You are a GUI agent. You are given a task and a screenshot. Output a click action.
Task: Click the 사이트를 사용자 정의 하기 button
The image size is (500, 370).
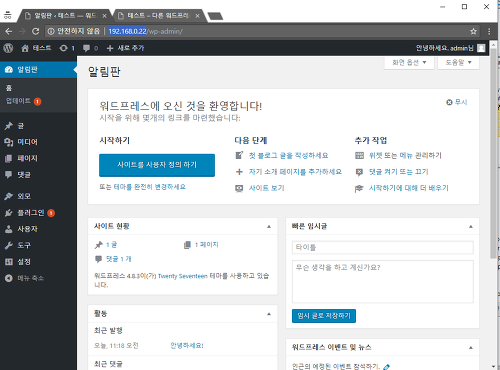(x=157, y=165)
